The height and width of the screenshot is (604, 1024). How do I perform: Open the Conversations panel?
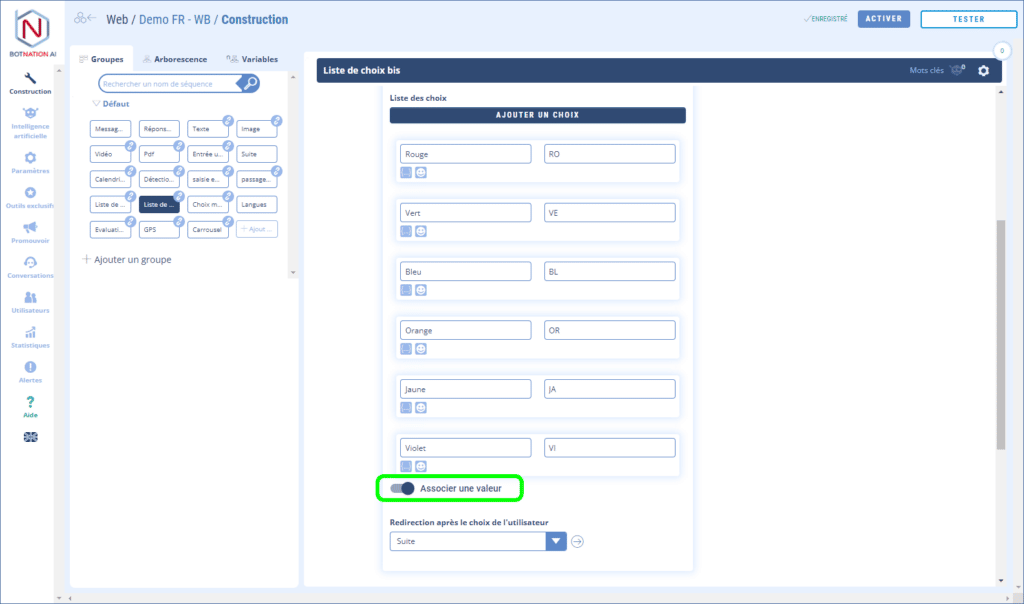click(x=30, y=268)
